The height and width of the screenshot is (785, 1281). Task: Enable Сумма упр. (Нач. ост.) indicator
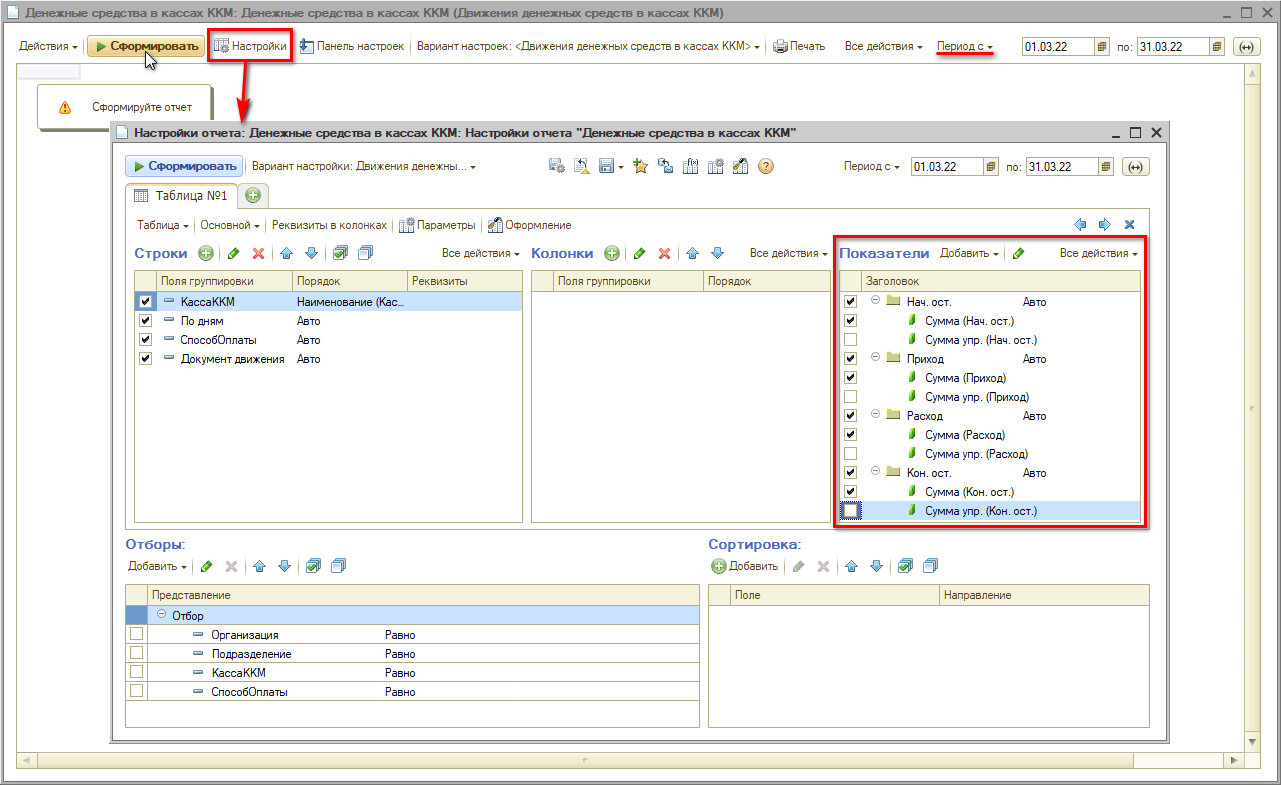pos(851,339)
